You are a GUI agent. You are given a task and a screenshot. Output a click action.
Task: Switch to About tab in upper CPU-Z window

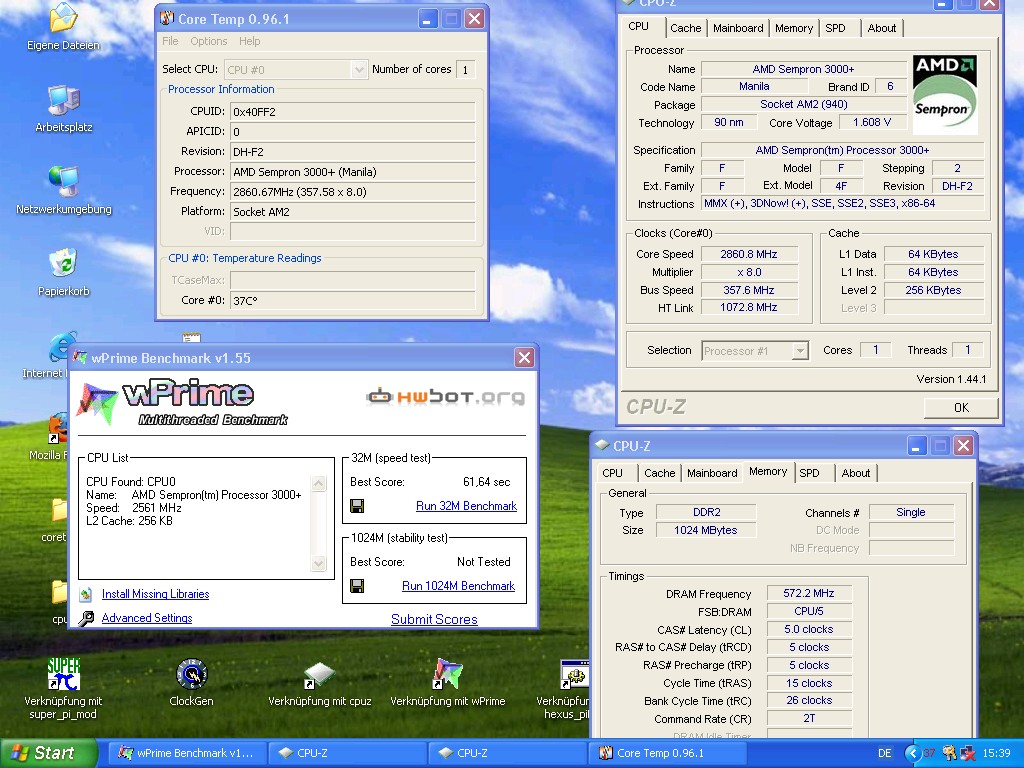point(882,28)
